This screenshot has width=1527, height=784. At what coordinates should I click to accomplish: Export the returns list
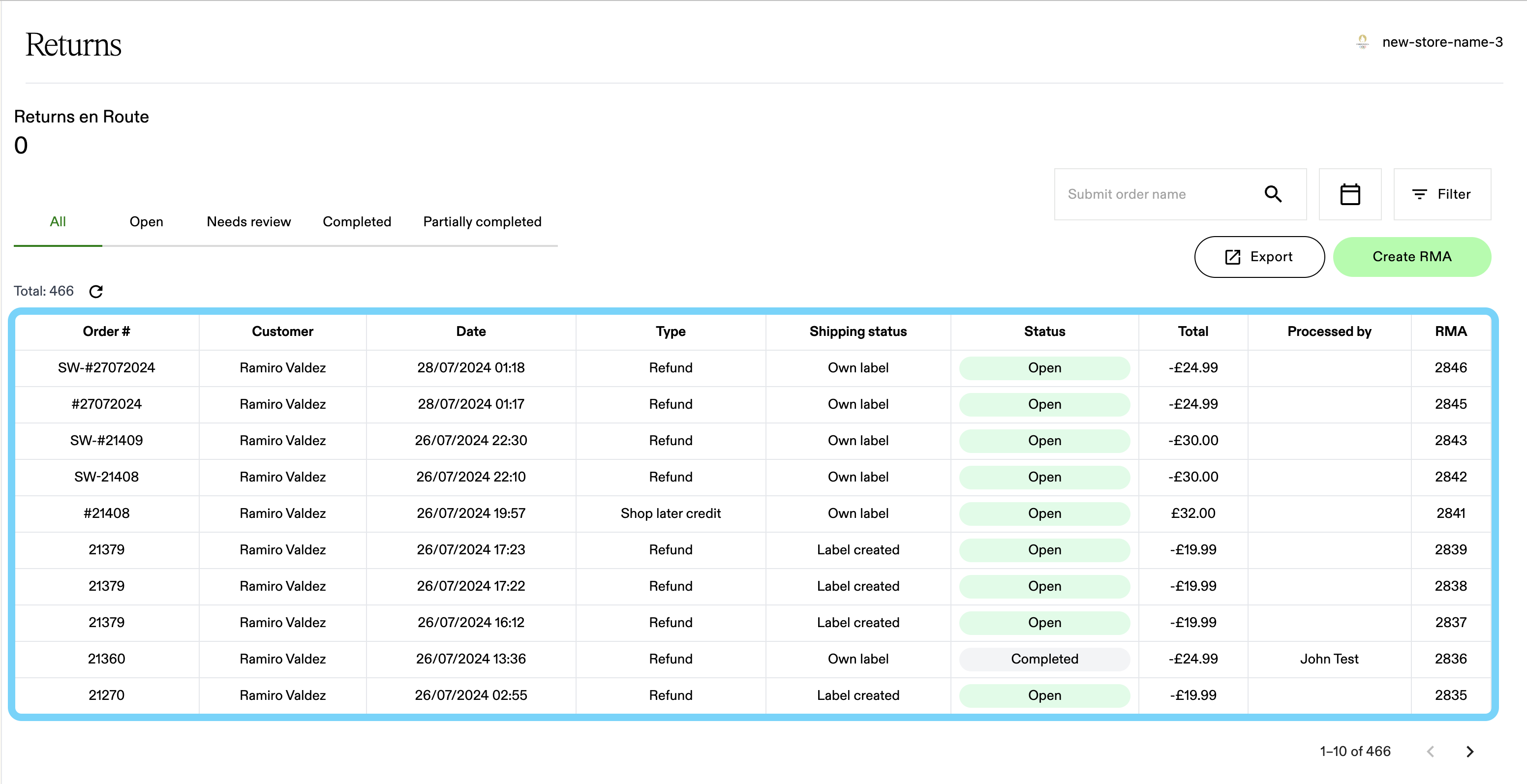pos(1259,257)
